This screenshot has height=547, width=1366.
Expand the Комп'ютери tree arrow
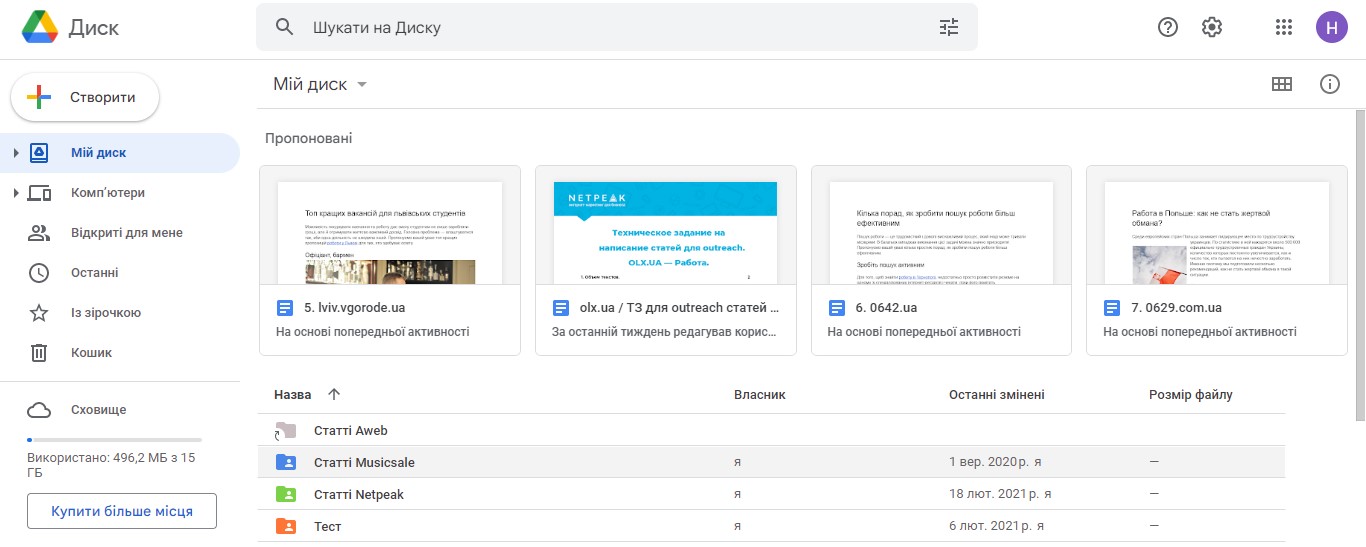(x=16, y=193)
